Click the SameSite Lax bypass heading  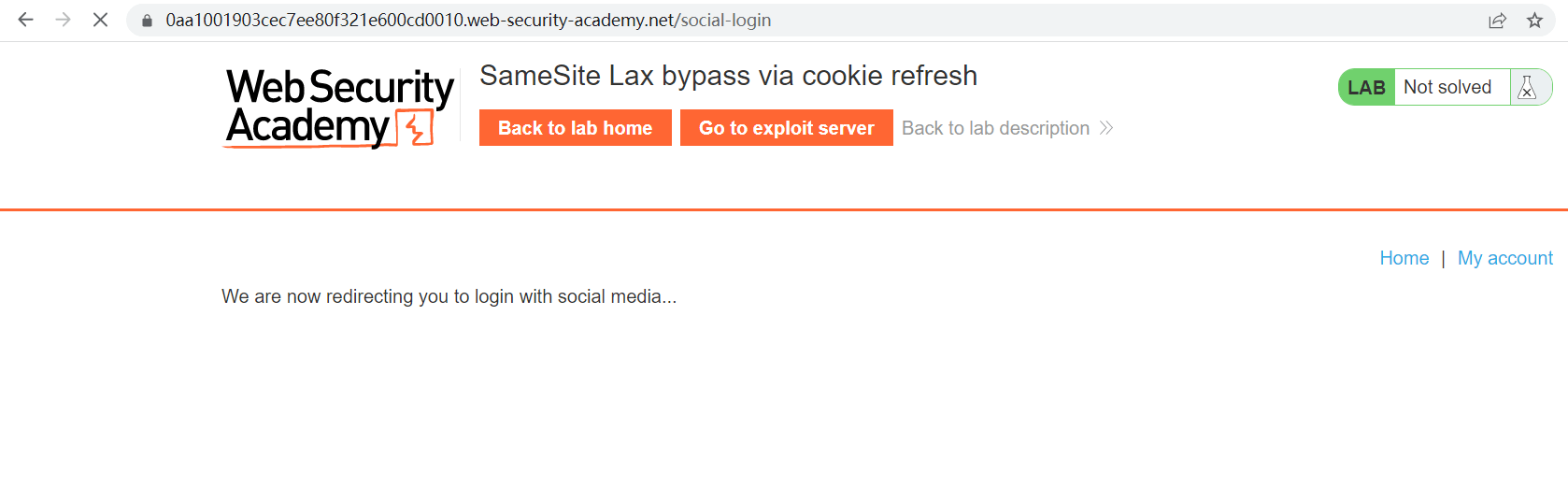pos(728,76)
